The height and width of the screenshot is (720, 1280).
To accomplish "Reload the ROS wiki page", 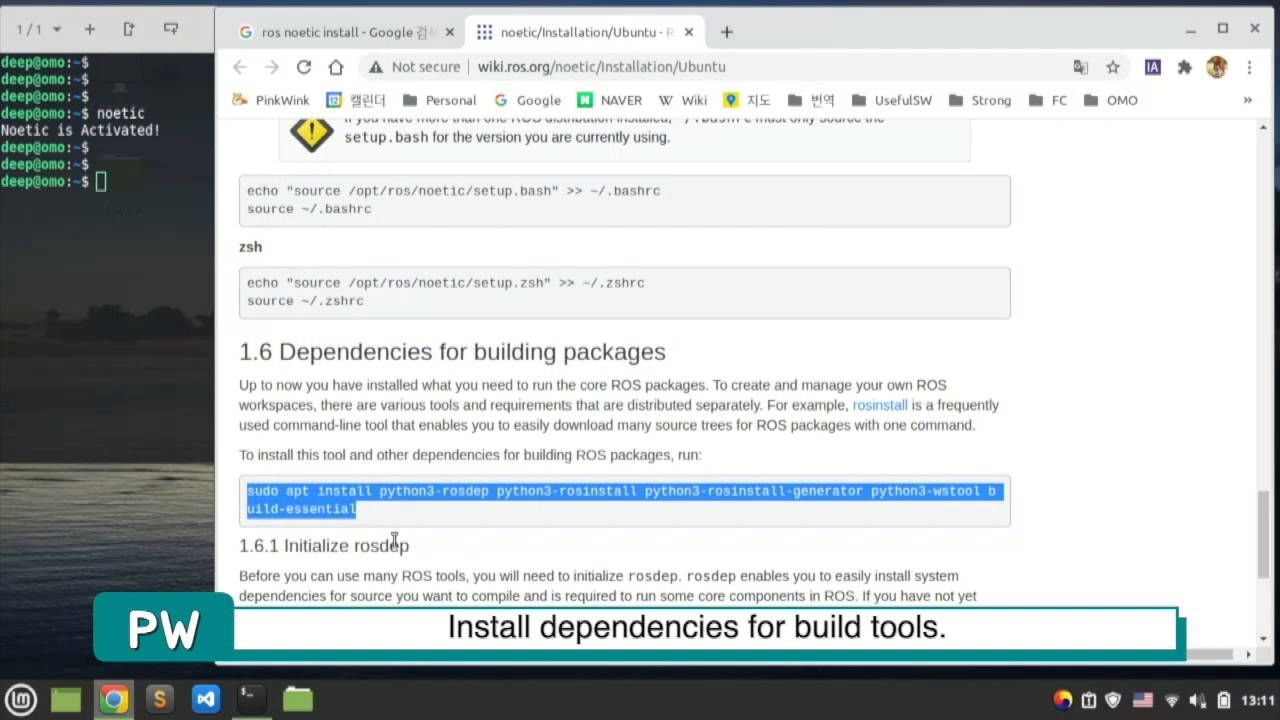I will 304,67.
